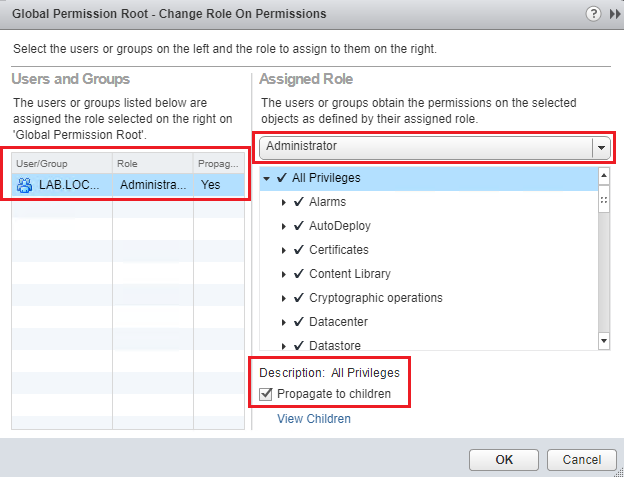Click the LAB.LOC group user icon
Viewport: 624px width, 477px height.
tap(26, 184)
